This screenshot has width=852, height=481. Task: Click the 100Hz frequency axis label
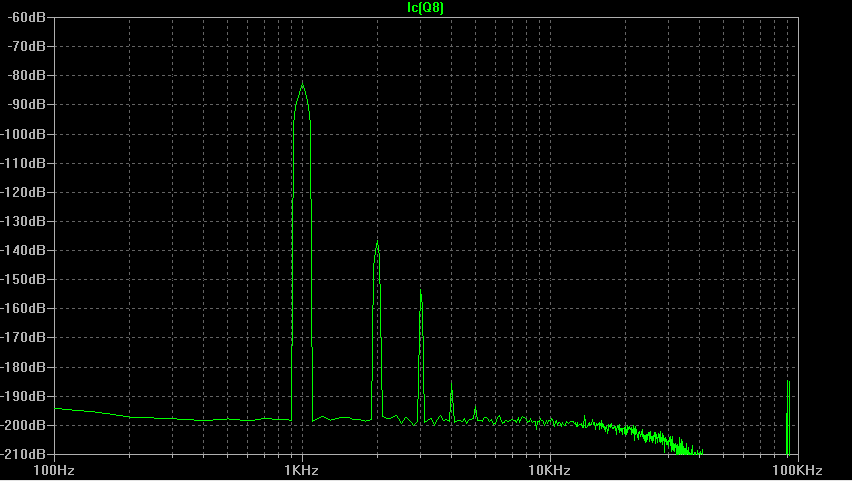point(54,470)
